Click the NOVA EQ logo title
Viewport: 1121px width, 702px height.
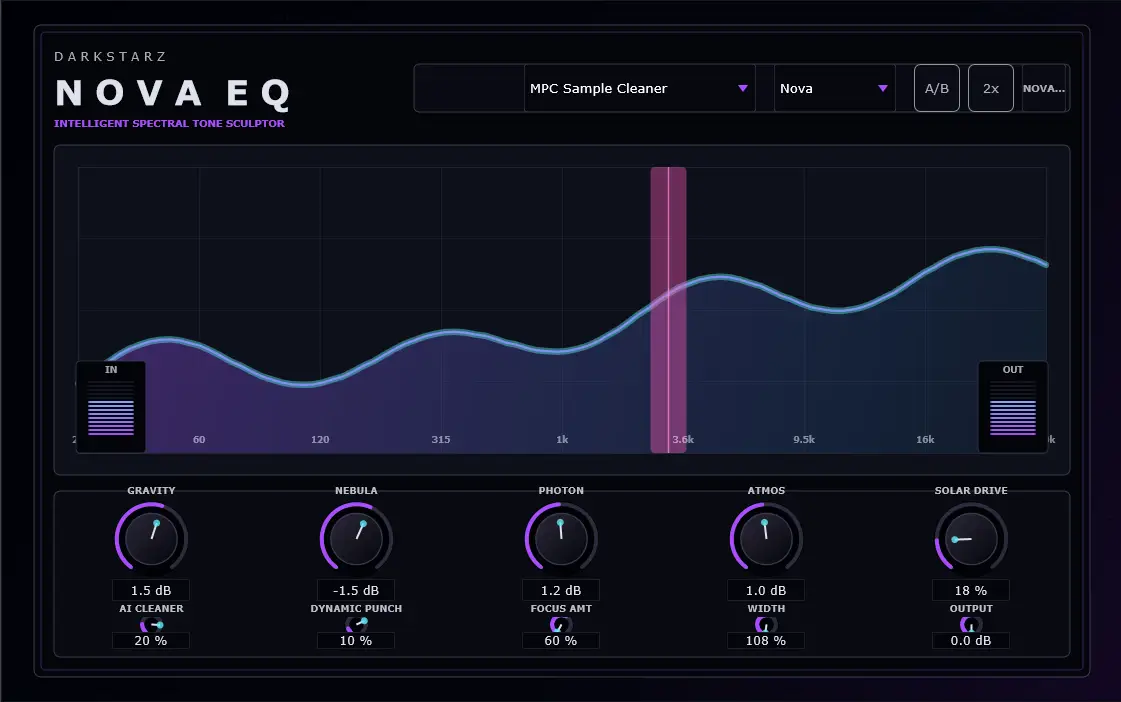pos(174,93)
